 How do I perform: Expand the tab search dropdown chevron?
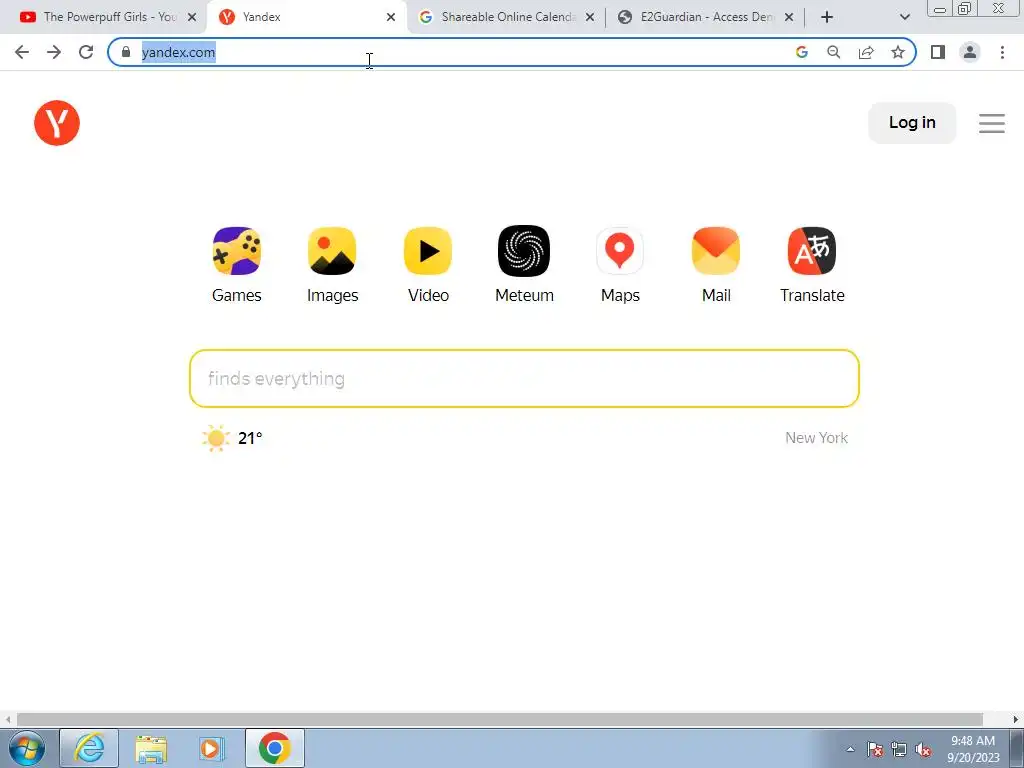click(x=904, y=17)
